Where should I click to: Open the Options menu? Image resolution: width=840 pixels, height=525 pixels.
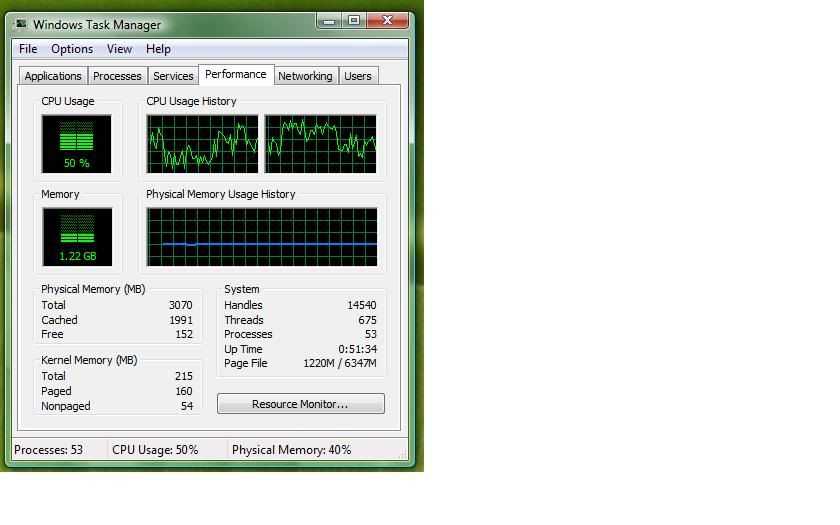tap(72, 49)
